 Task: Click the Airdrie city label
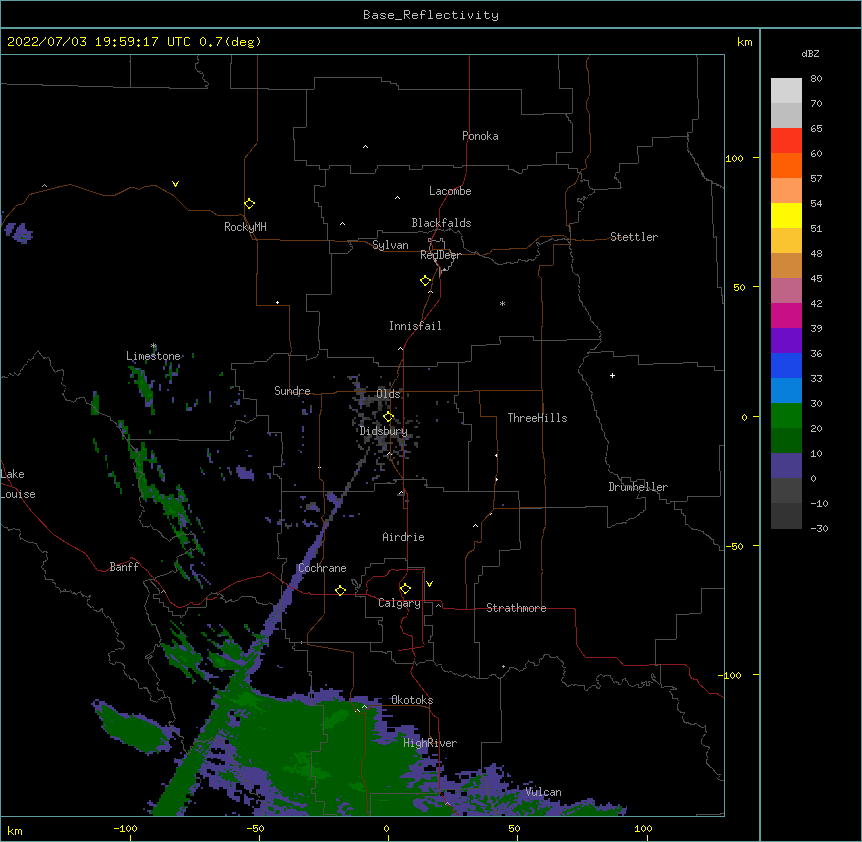point(403,537)
